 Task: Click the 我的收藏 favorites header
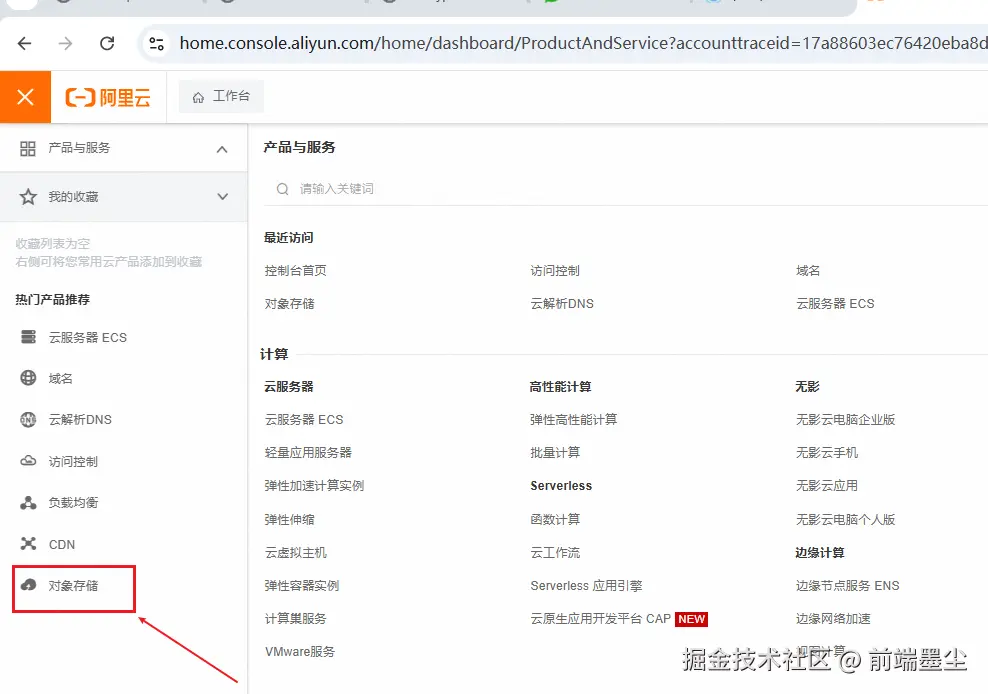pyautogui.click(x=124, y=197)
